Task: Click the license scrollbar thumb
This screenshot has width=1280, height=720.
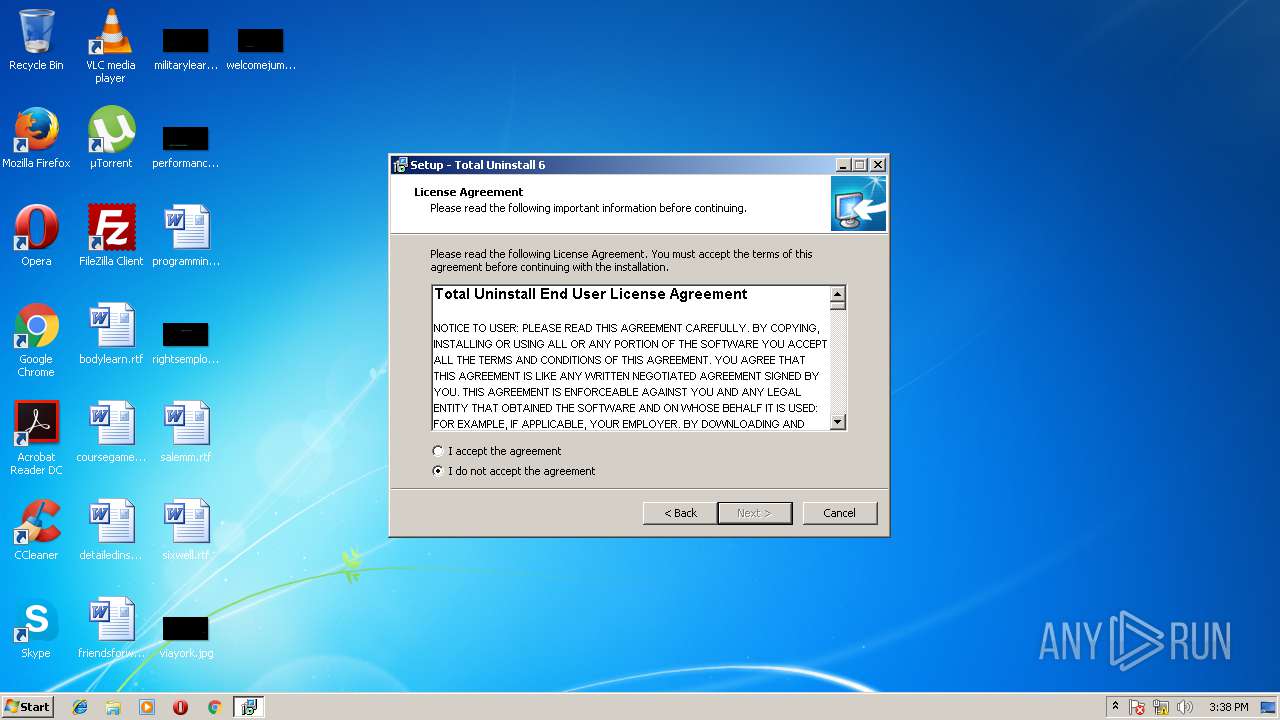Action: click(x=838, y=304)
